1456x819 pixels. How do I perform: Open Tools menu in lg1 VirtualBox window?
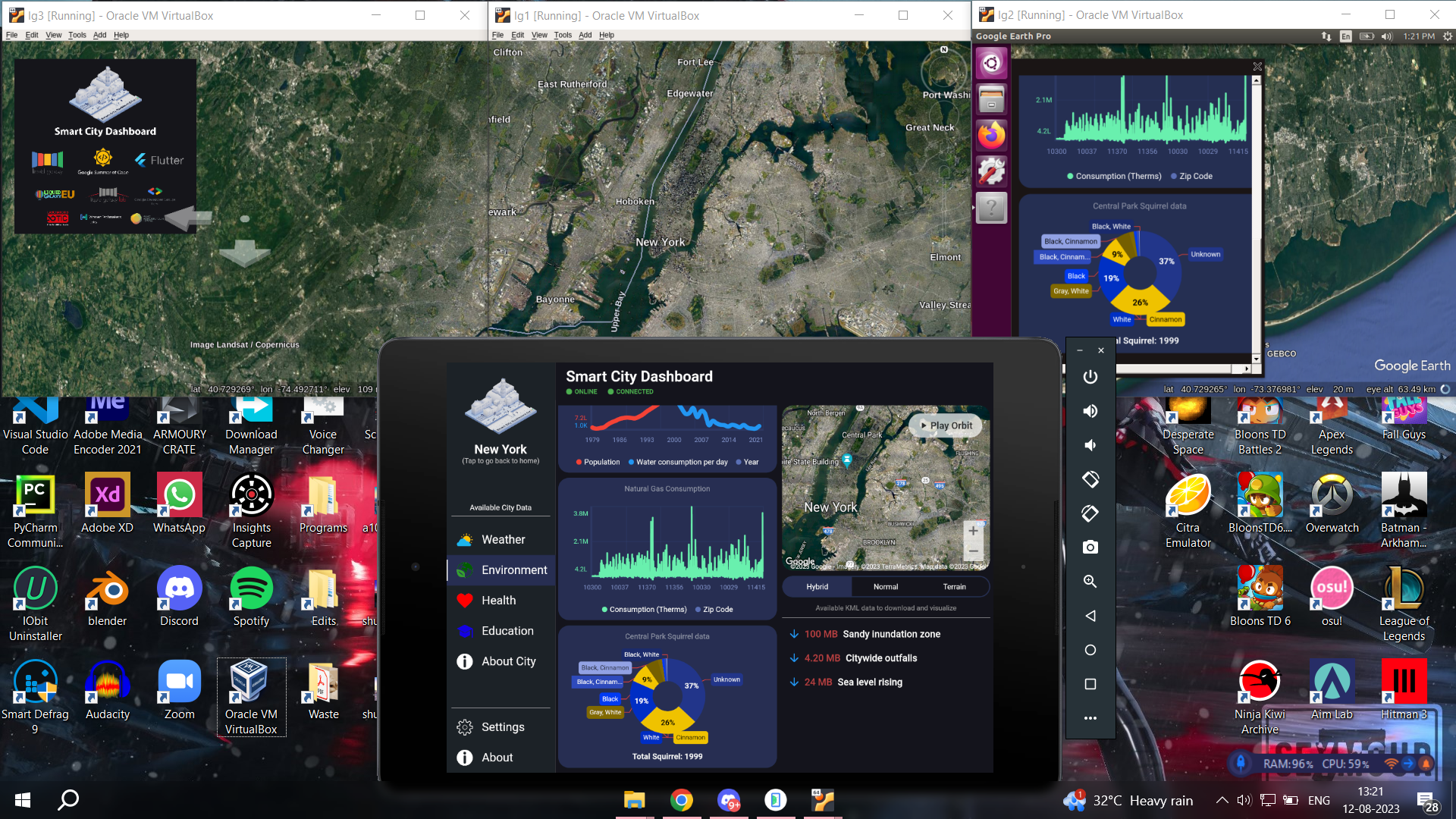tap(562, 35)
